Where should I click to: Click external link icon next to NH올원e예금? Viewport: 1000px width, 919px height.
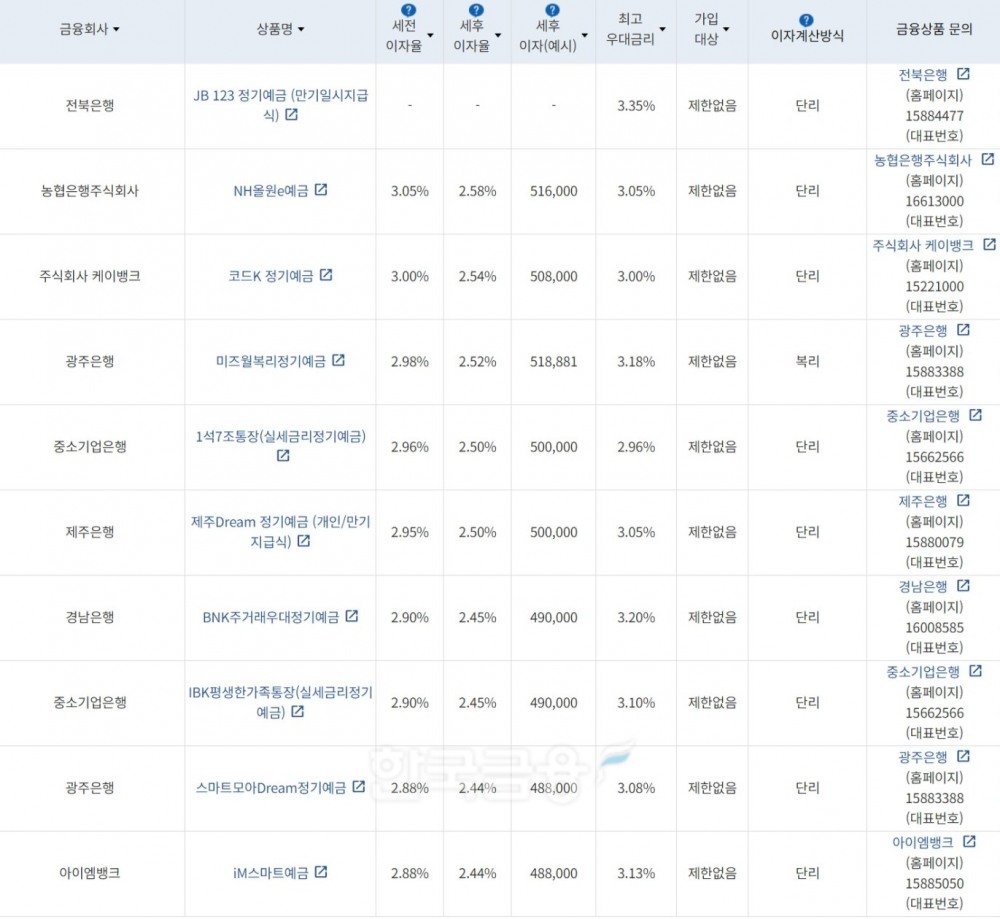321,192
